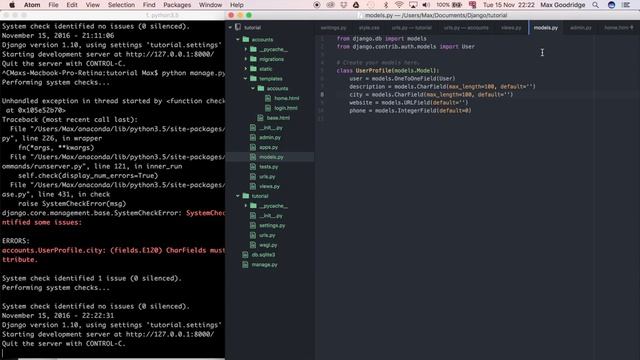Click line number 8 in the editor gutter

point(322,95)
